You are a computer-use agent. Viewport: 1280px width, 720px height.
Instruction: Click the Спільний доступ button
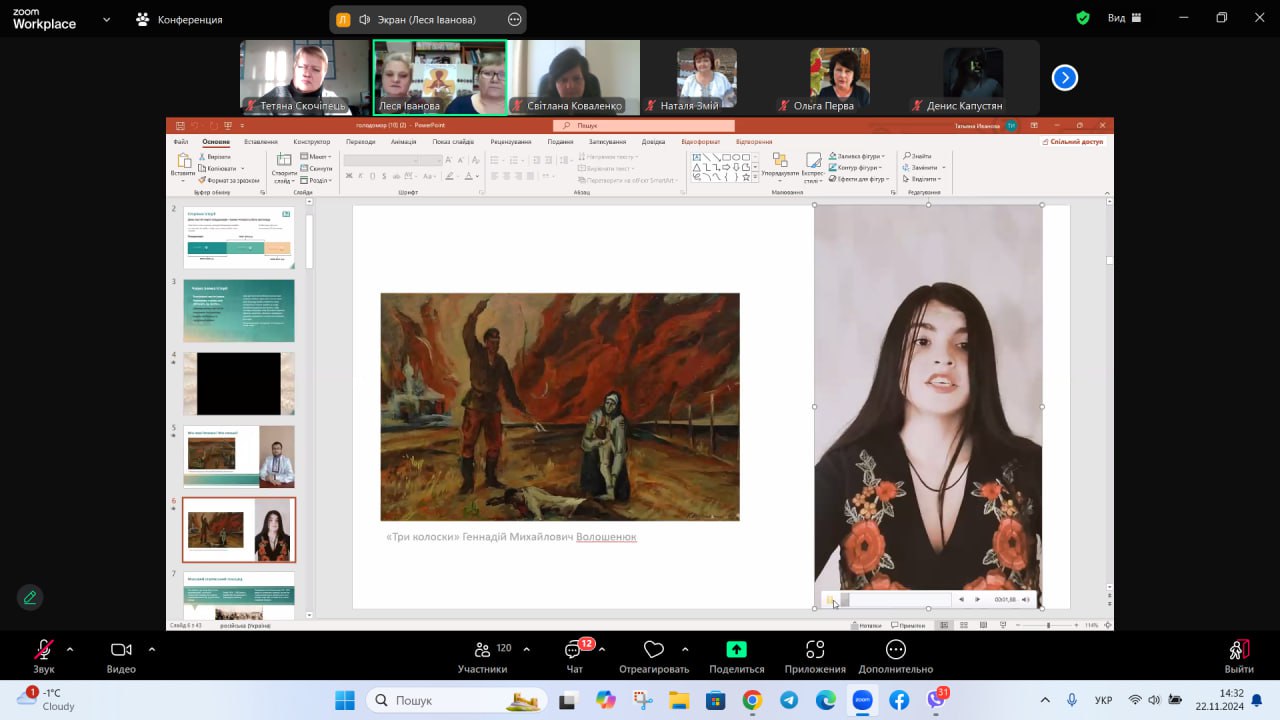[x=1073, y=142]
